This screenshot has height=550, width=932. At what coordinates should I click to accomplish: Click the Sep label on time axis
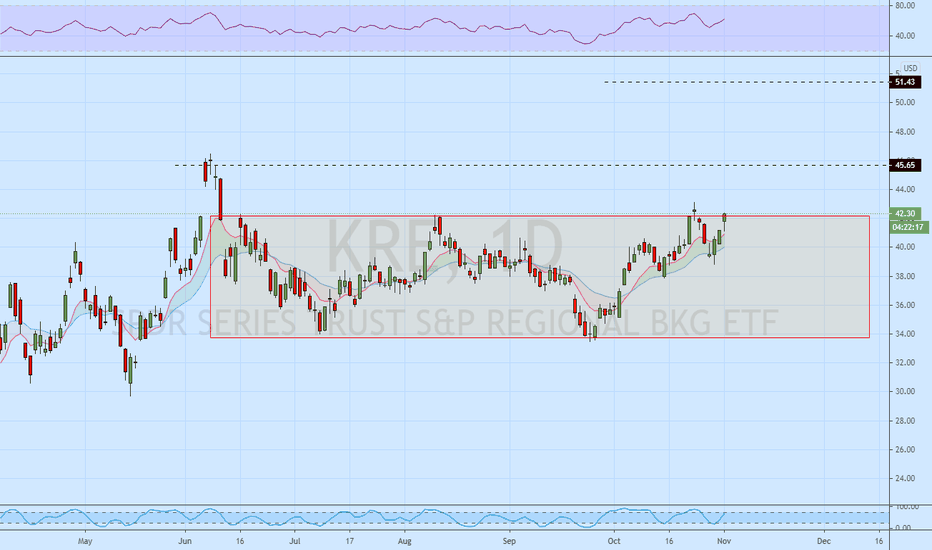point(509,541)
